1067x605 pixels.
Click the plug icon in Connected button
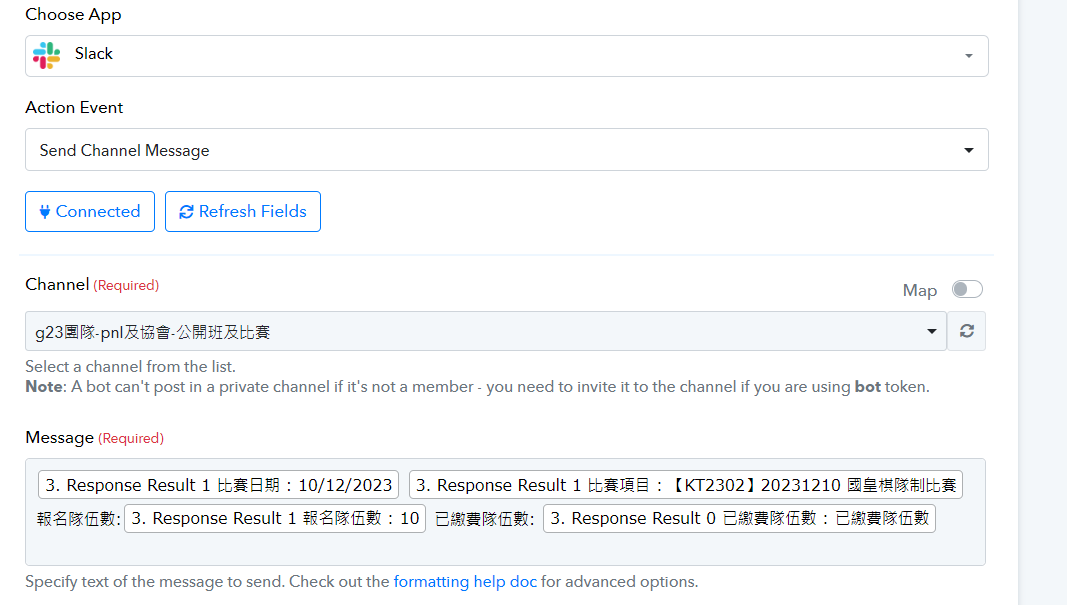tap(45, 212)
